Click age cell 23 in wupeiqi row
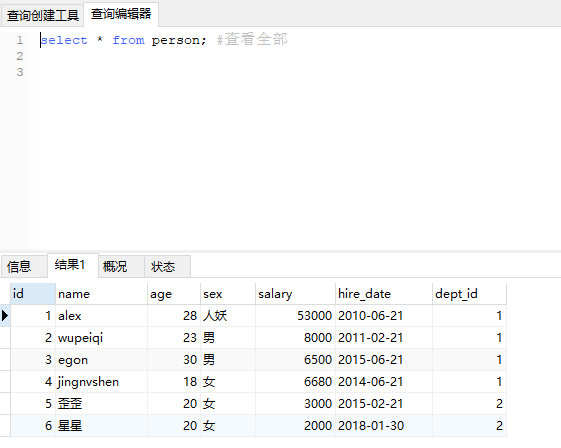The width and height of the screenshot is (561, 448). [x=174, y=337]
